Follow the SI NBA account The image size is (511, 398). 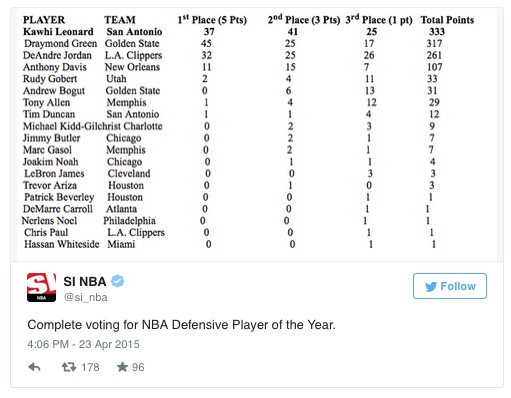coord(450,286)
